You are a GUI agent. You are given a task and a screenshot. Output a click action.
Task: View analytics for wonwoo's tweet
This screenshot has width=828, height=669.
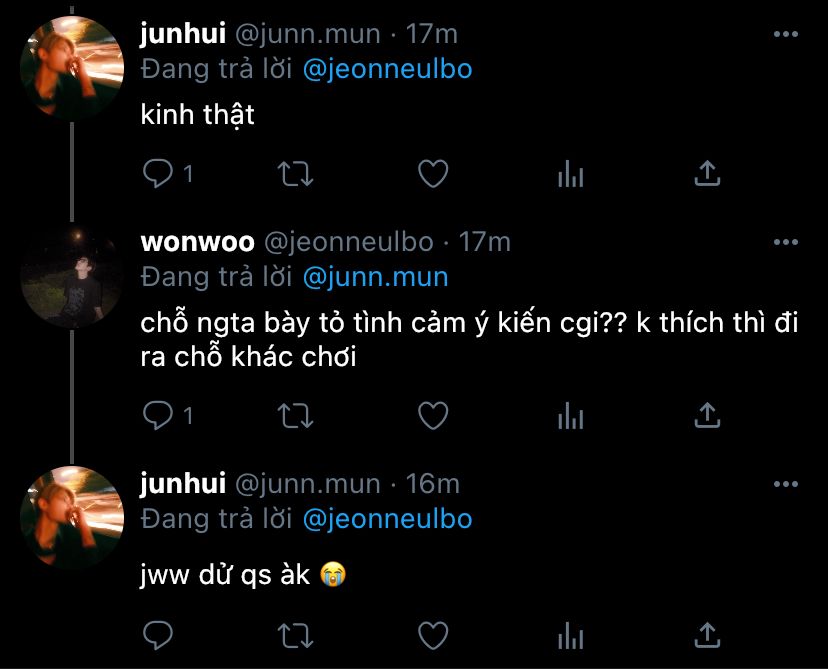click(x=570, y=415)
